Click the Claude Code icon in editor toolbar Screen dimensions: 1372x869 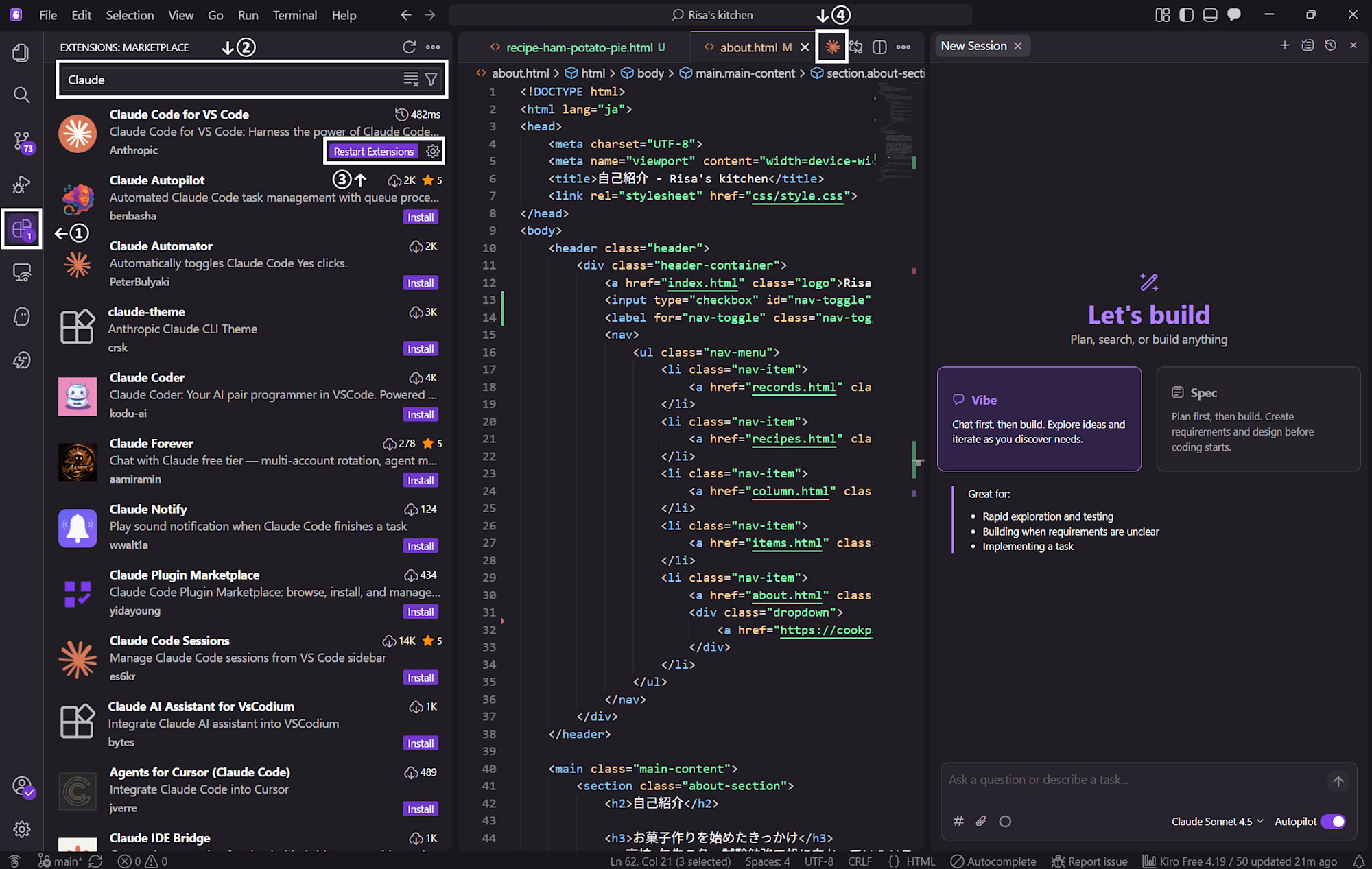[831, 47]
